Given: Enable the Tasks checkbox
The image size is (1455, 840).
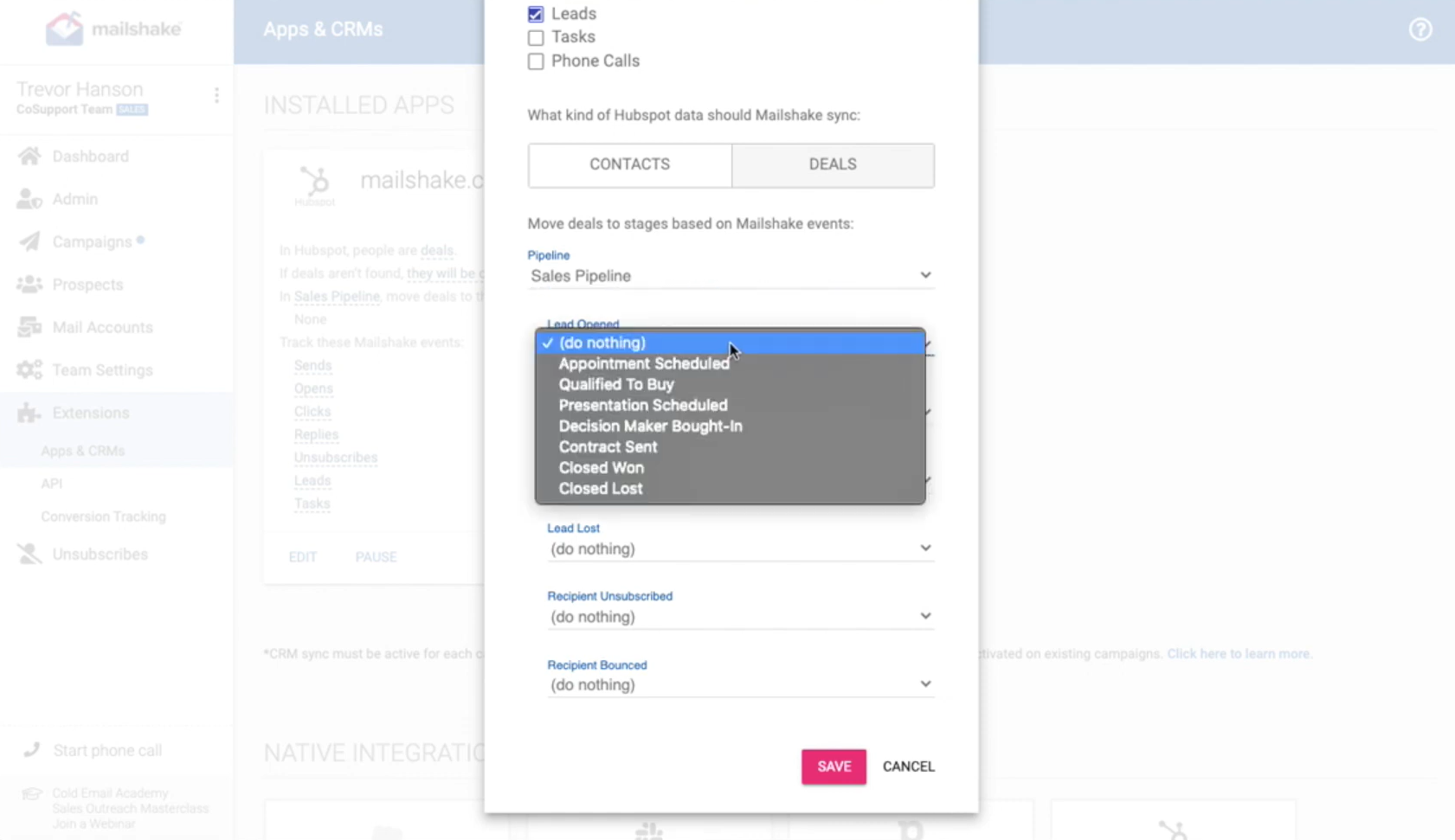Looking at the screenshot, I should pyautogui.click(x=535, y=37).
